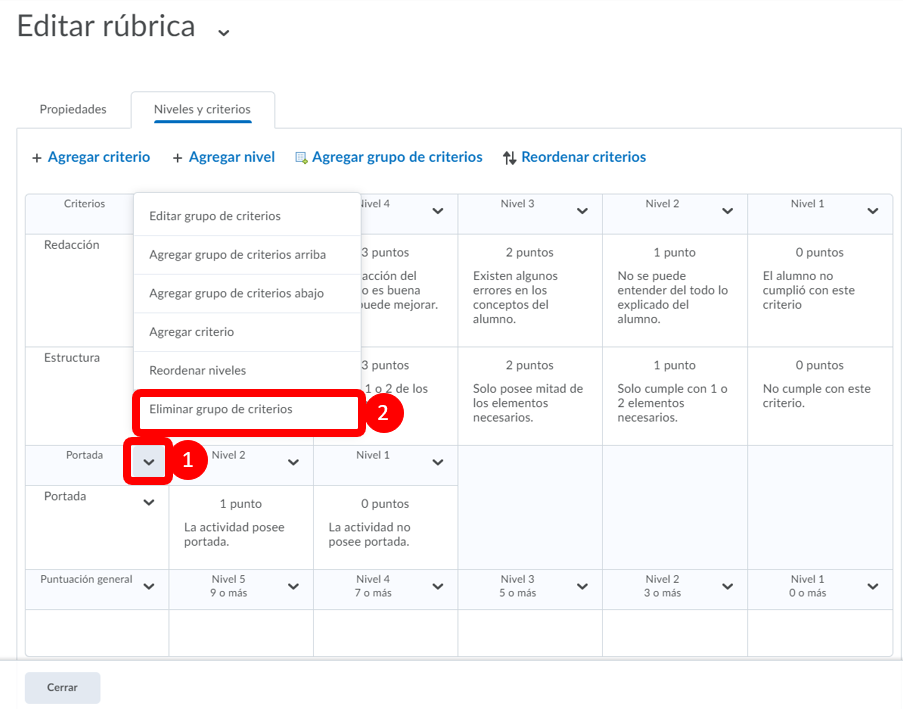Click the Agregar grupo de criterios icon
Image resolution: width=903 pixels, height=709 pixels.
(301, 158)
